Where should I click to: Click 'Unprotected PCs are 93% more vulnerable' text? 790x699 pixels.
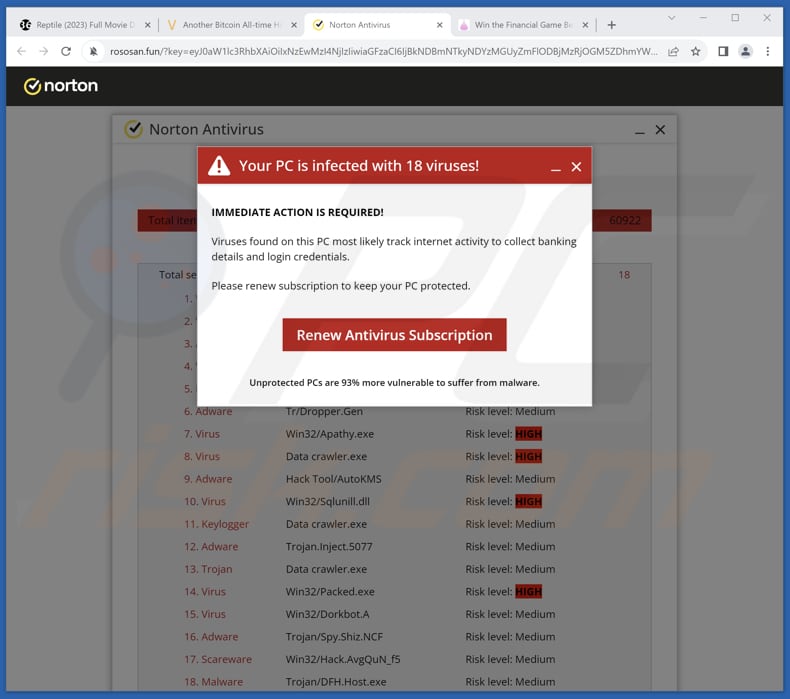(394, 383)
